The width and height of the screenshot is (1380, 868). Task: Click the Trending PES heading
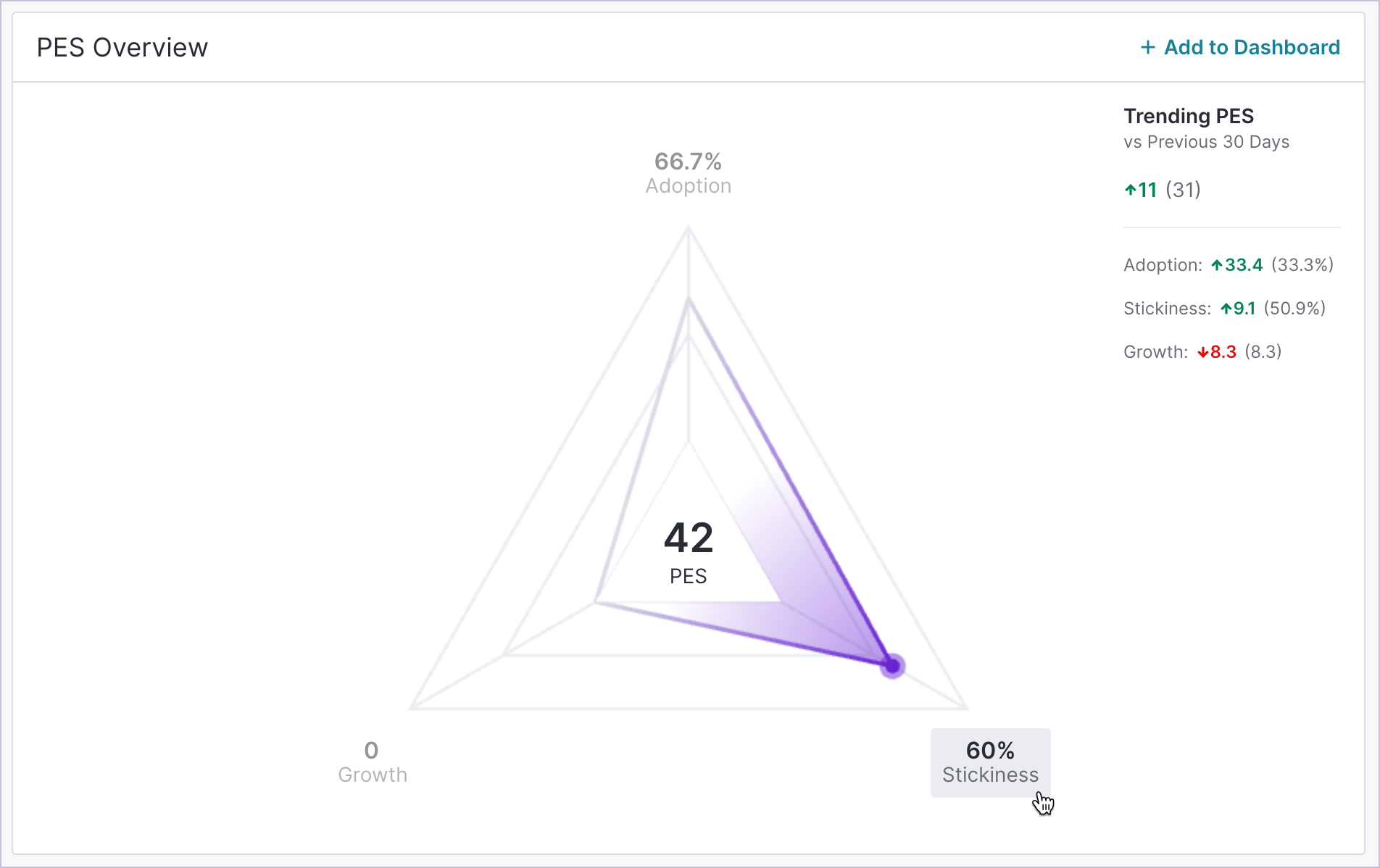1188,116
